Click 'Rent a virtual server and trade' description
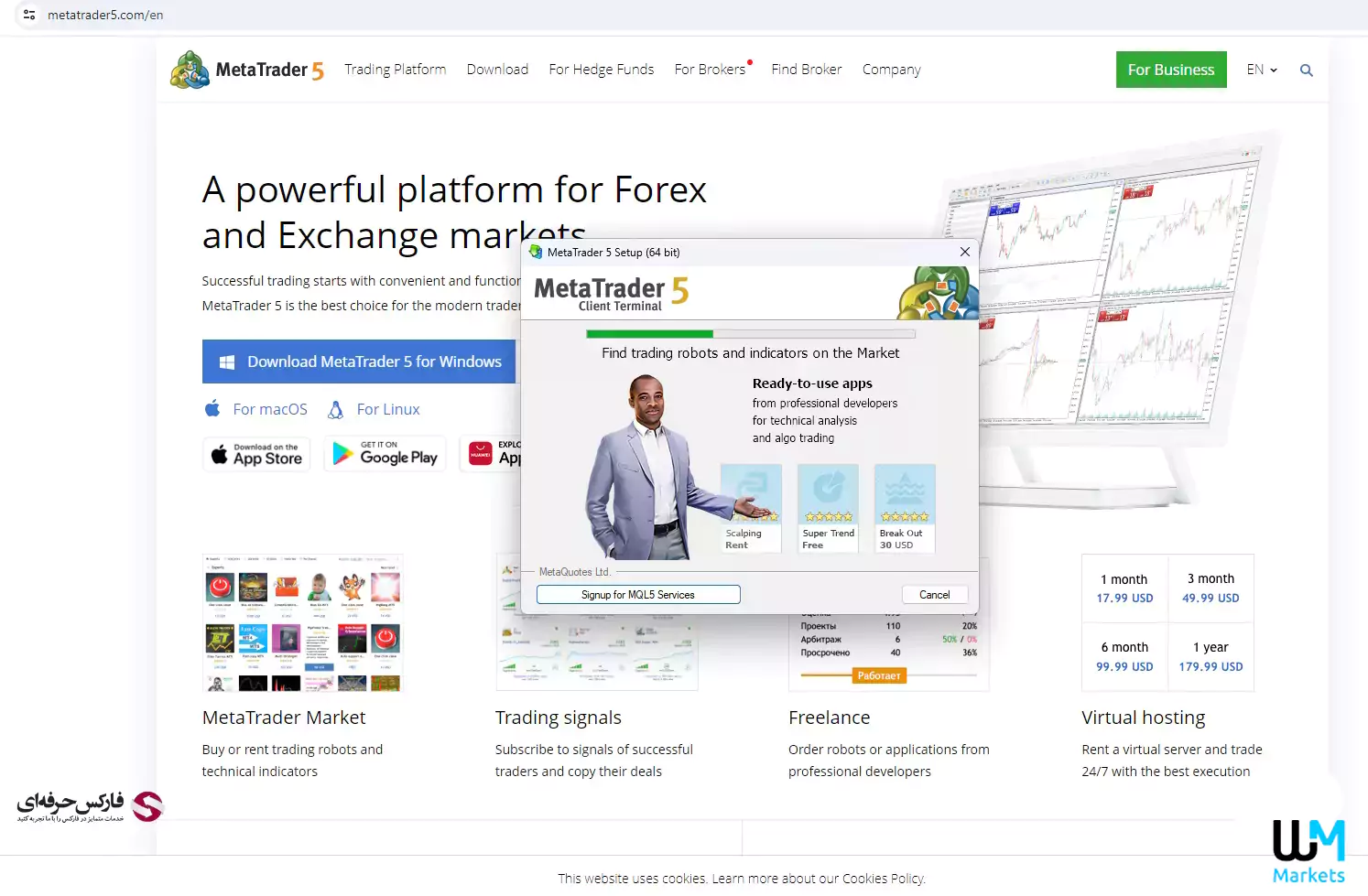The width and height of the screenshot is (1368, 896). pyautogui.click(x=1172, y=761)
